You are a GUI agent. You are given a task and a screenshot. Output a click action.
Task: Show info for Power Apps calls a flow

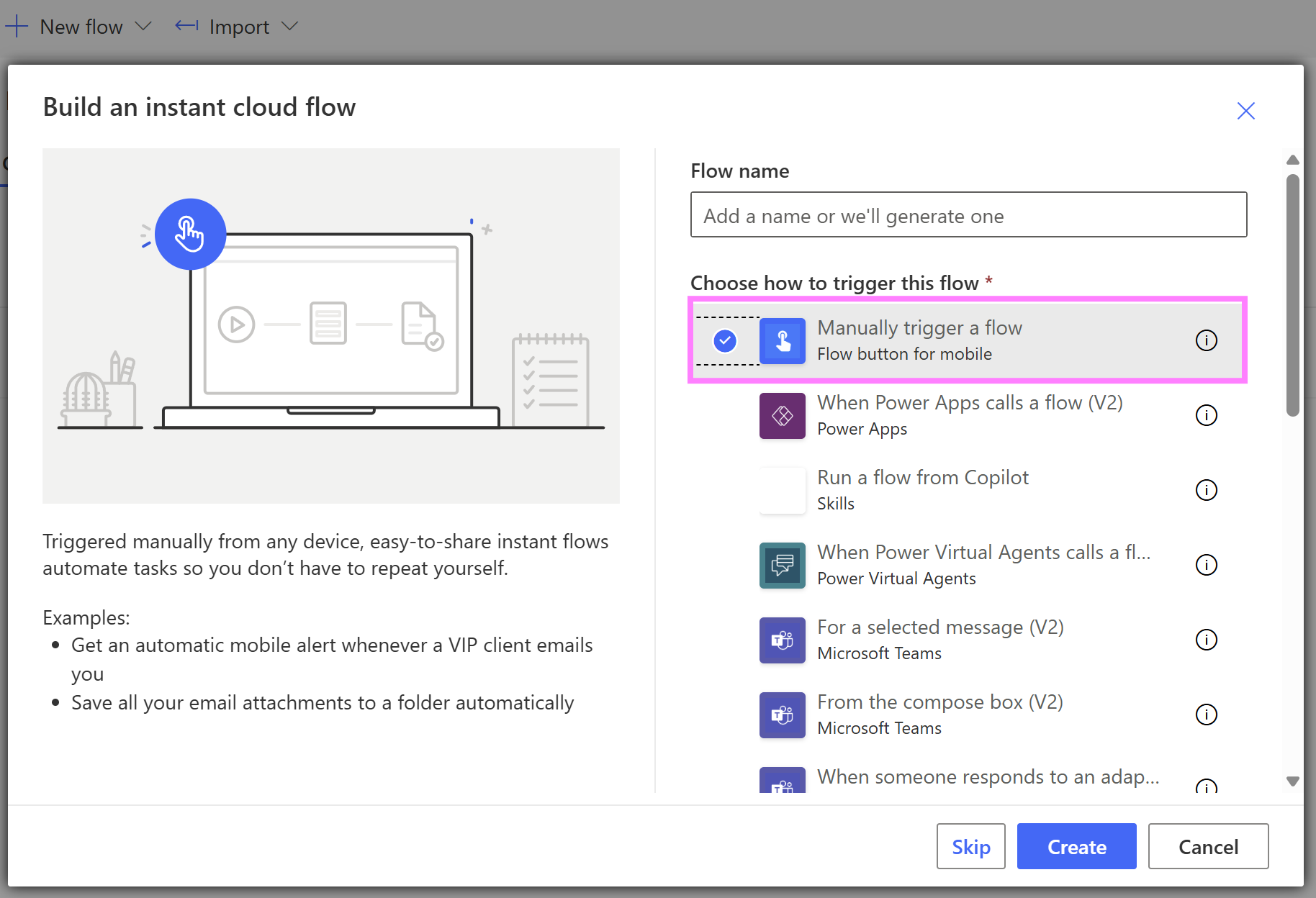point(1207,415)
